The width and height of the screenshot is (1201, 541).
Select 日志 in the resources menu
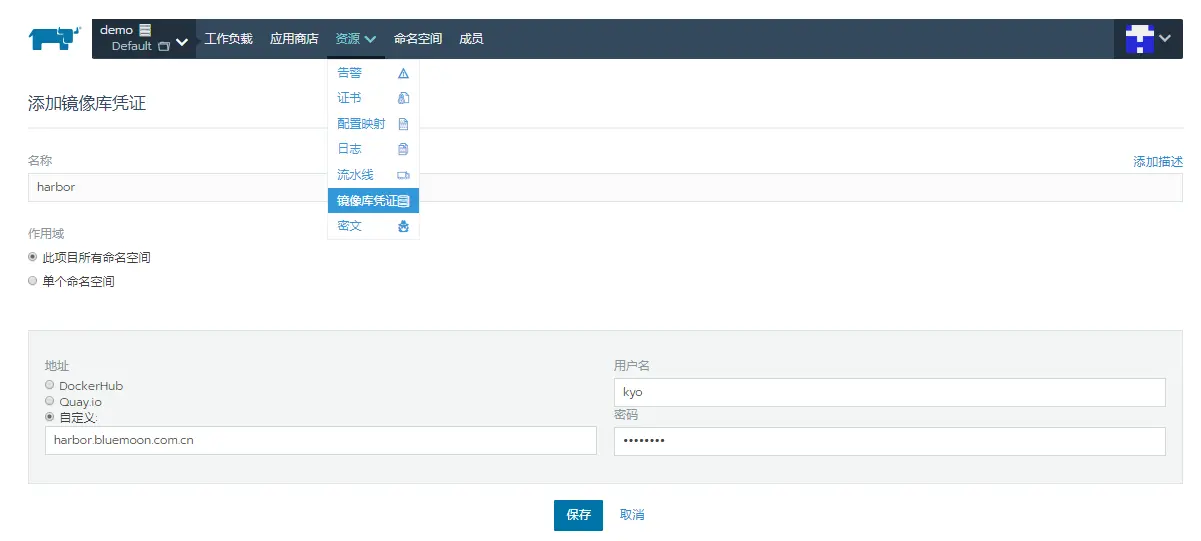click(x=349, y=149)
